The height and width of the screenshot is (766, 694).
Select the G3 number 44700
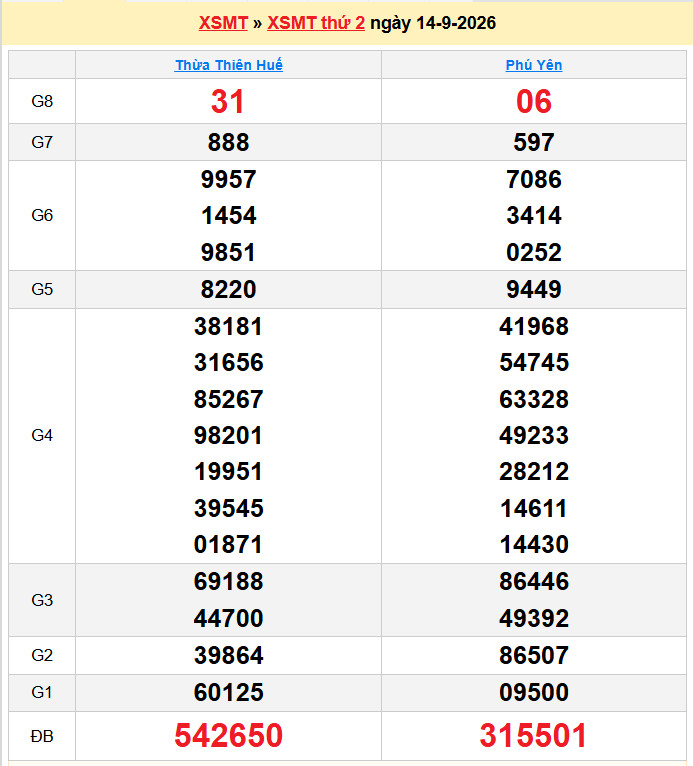pos(229,618)
